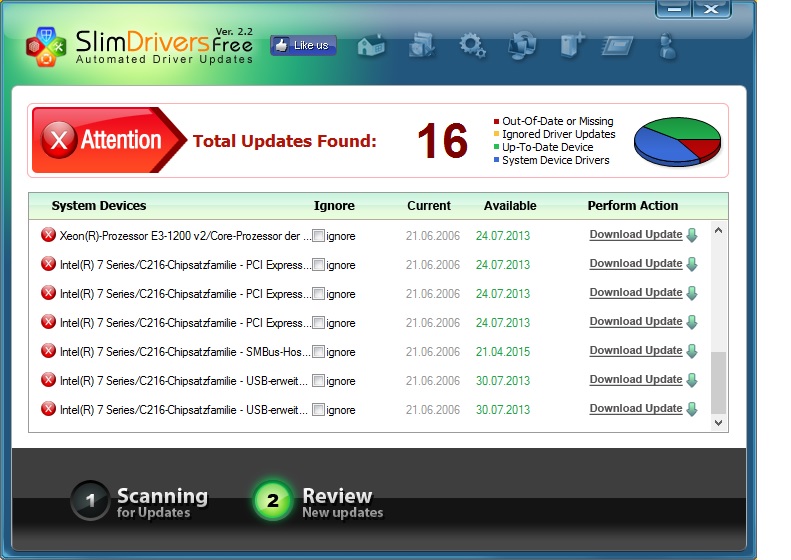The height and width of the screenshot is (560, 791).
Task: Download Update for Xeon E3-1200 processor
Action: coord(636,235)
